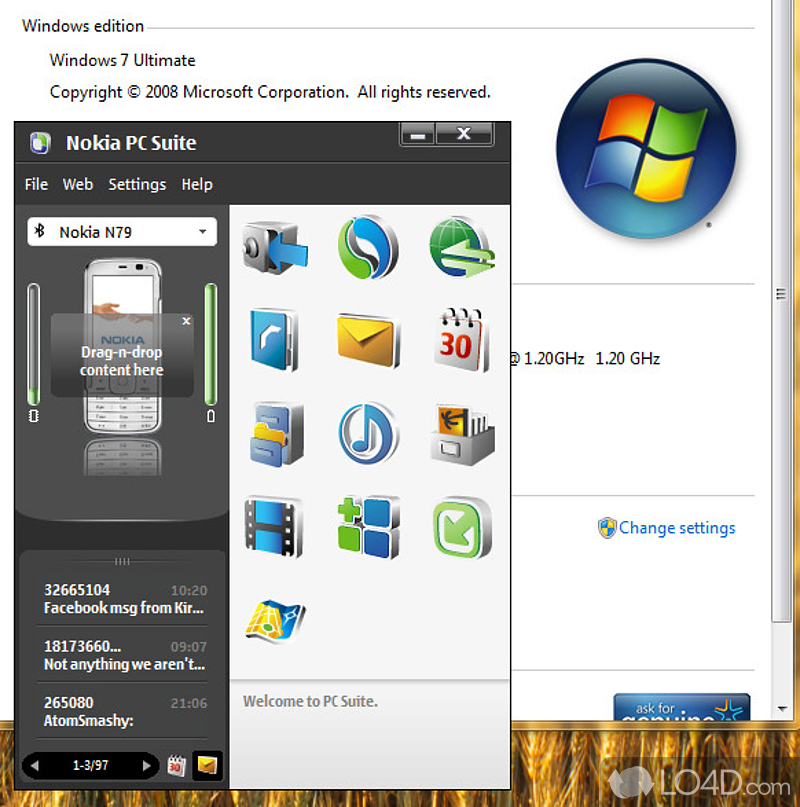The image size is (800, 807).
Task: Click the phone memory level bar on left
Action: (x=33, y=345)
